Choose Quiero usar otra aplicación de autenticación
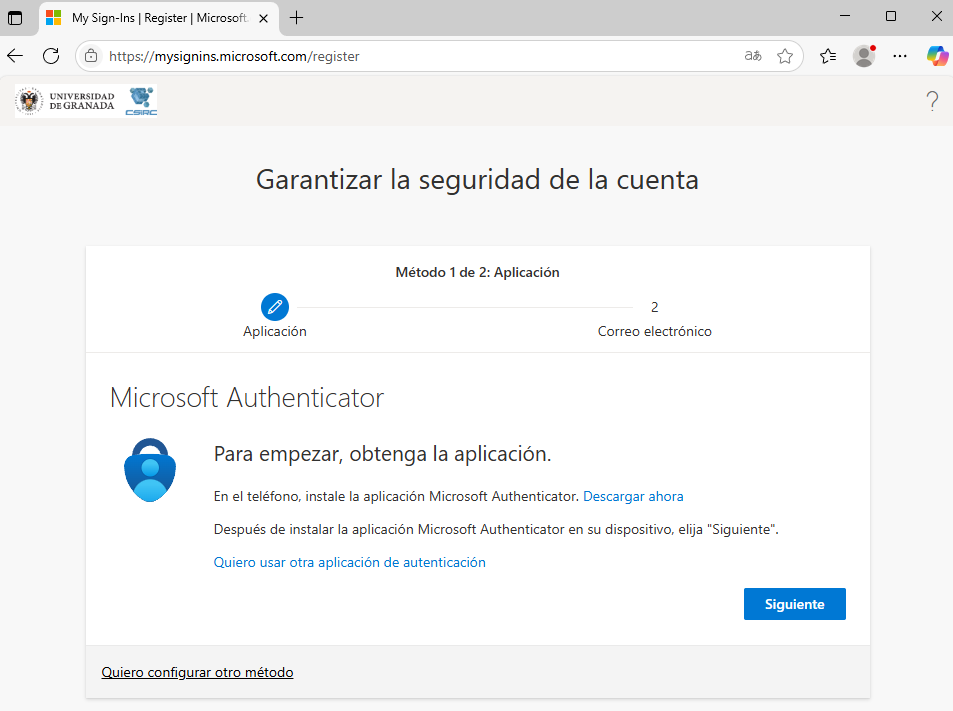This screenshot has width=953, height=711. (x=349, y=562)
